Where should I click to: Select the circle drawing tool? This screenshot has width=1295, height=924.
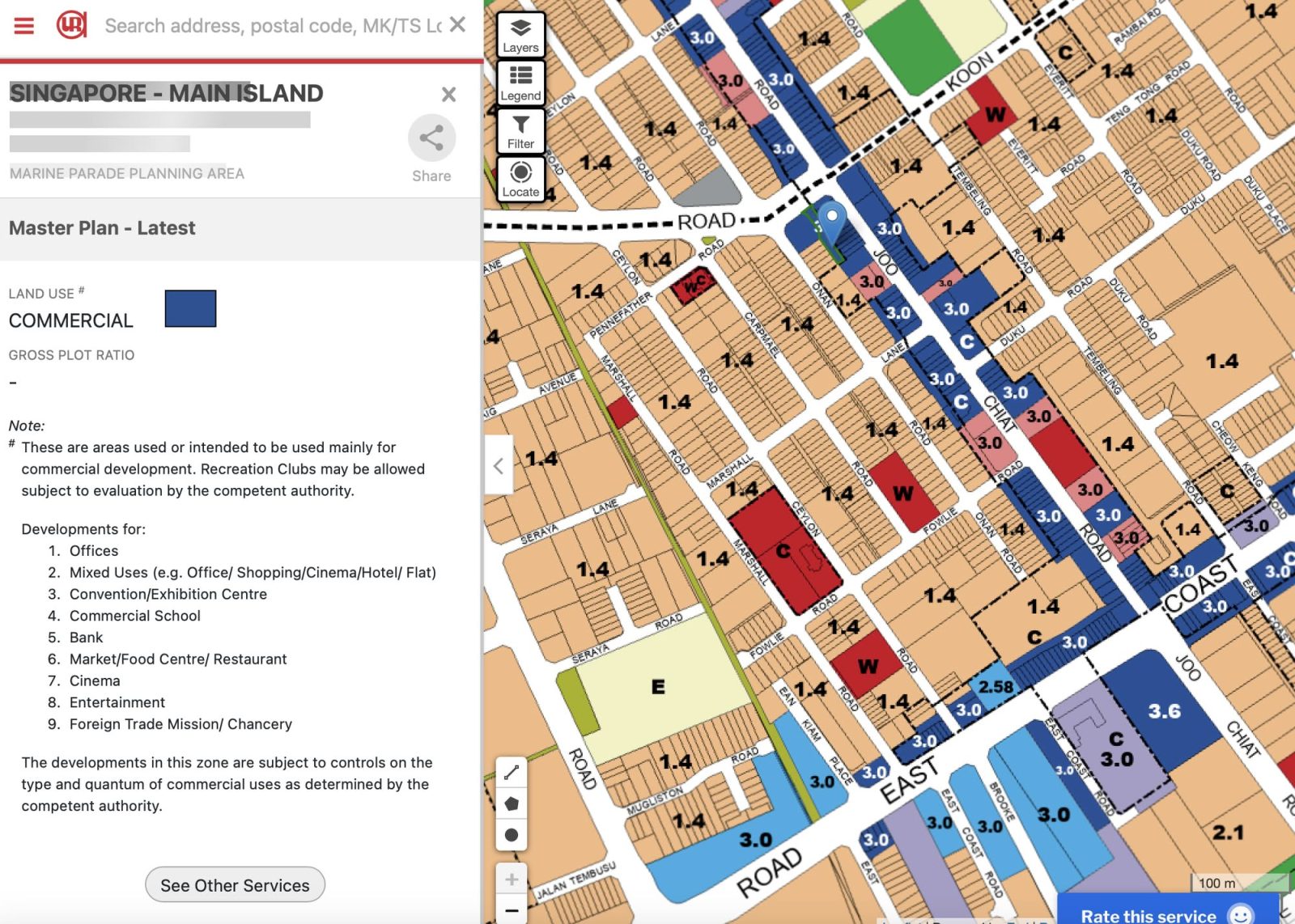pos(512,835)
